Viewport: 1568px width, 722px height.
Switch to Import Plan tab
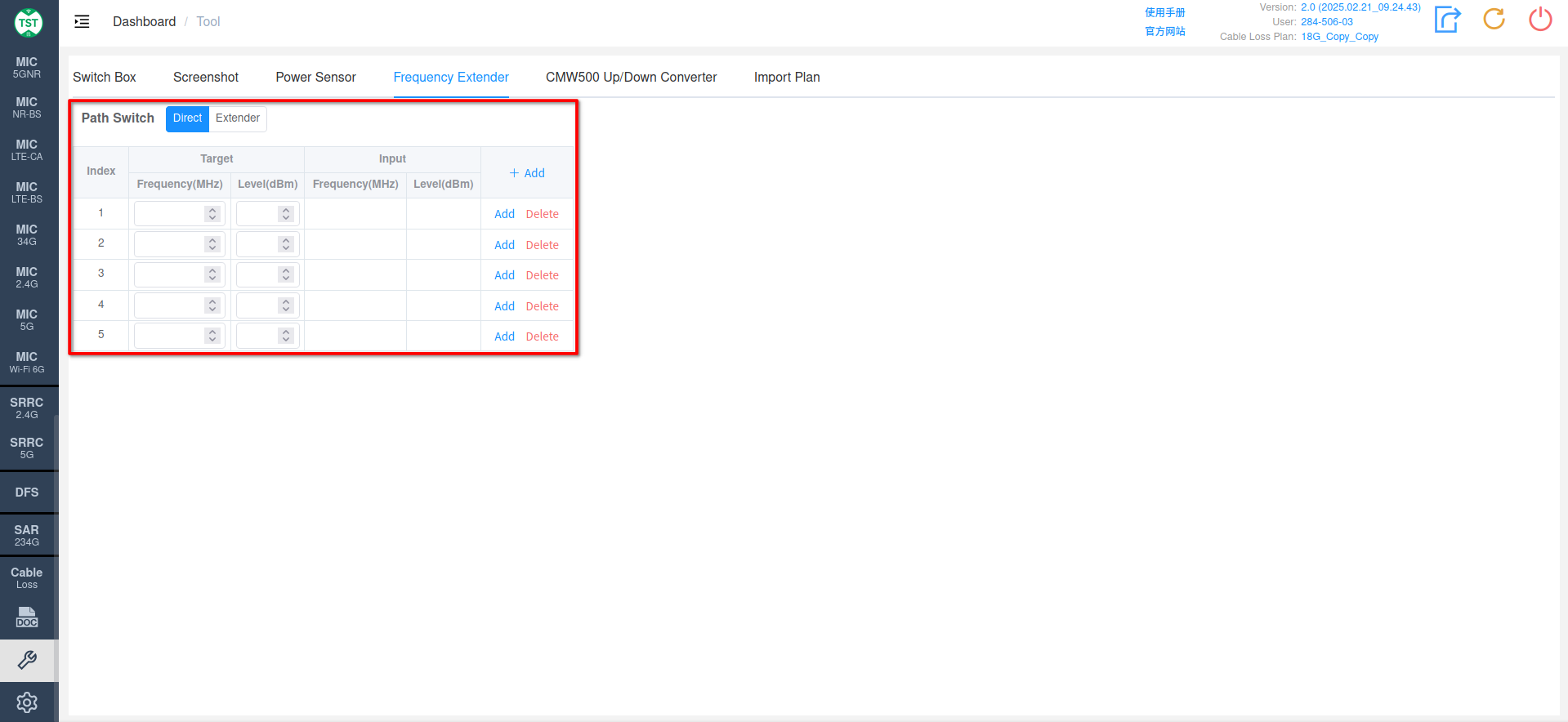(x=787, y=77)
